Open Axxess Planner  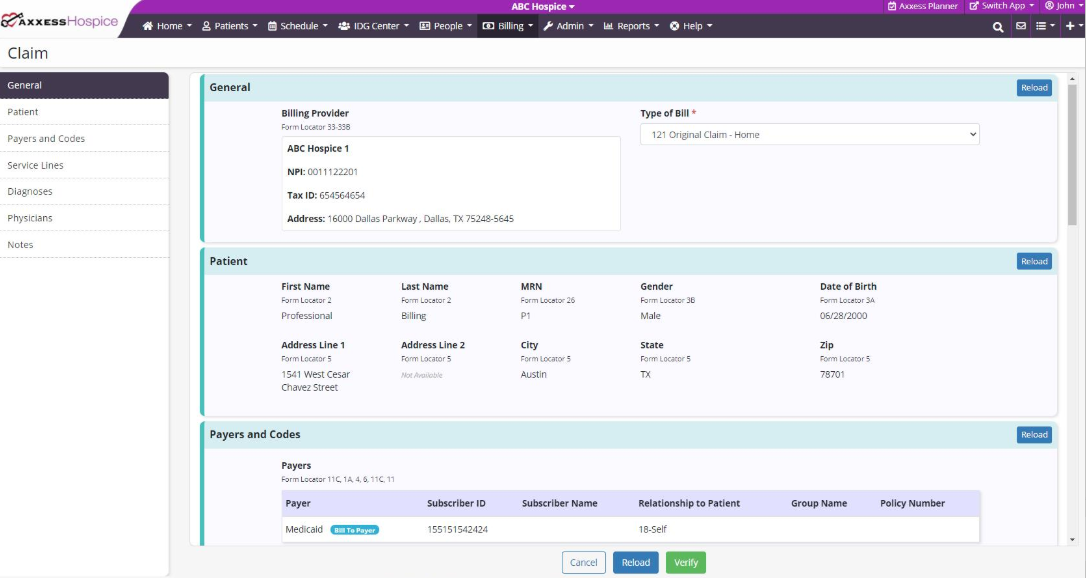[x=922, y=6]
